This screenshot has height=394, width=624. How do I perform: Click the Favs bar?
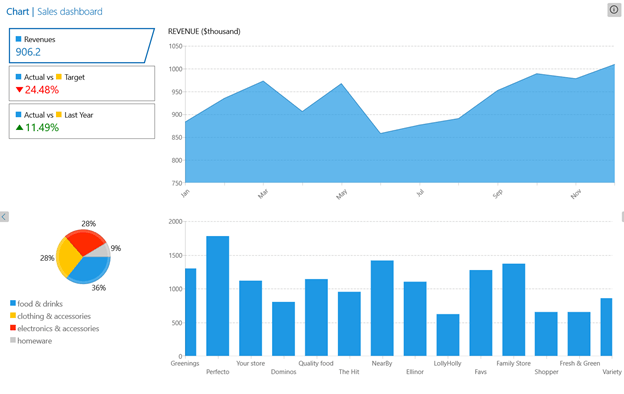[x=481, y=313]
